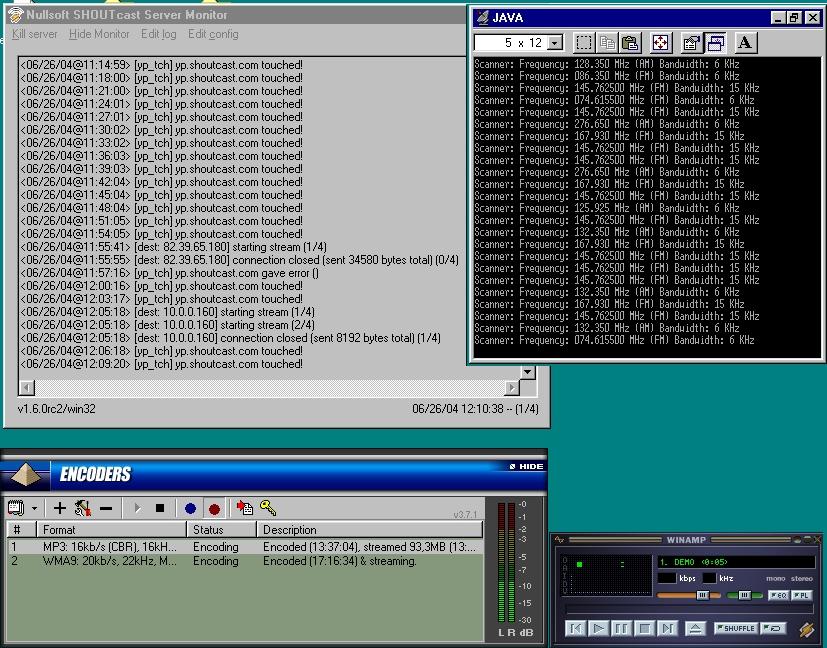The height and width of the screenshot is (648, 827).
Task: Start encoding with the red record dot
Action: pos(215,507)
